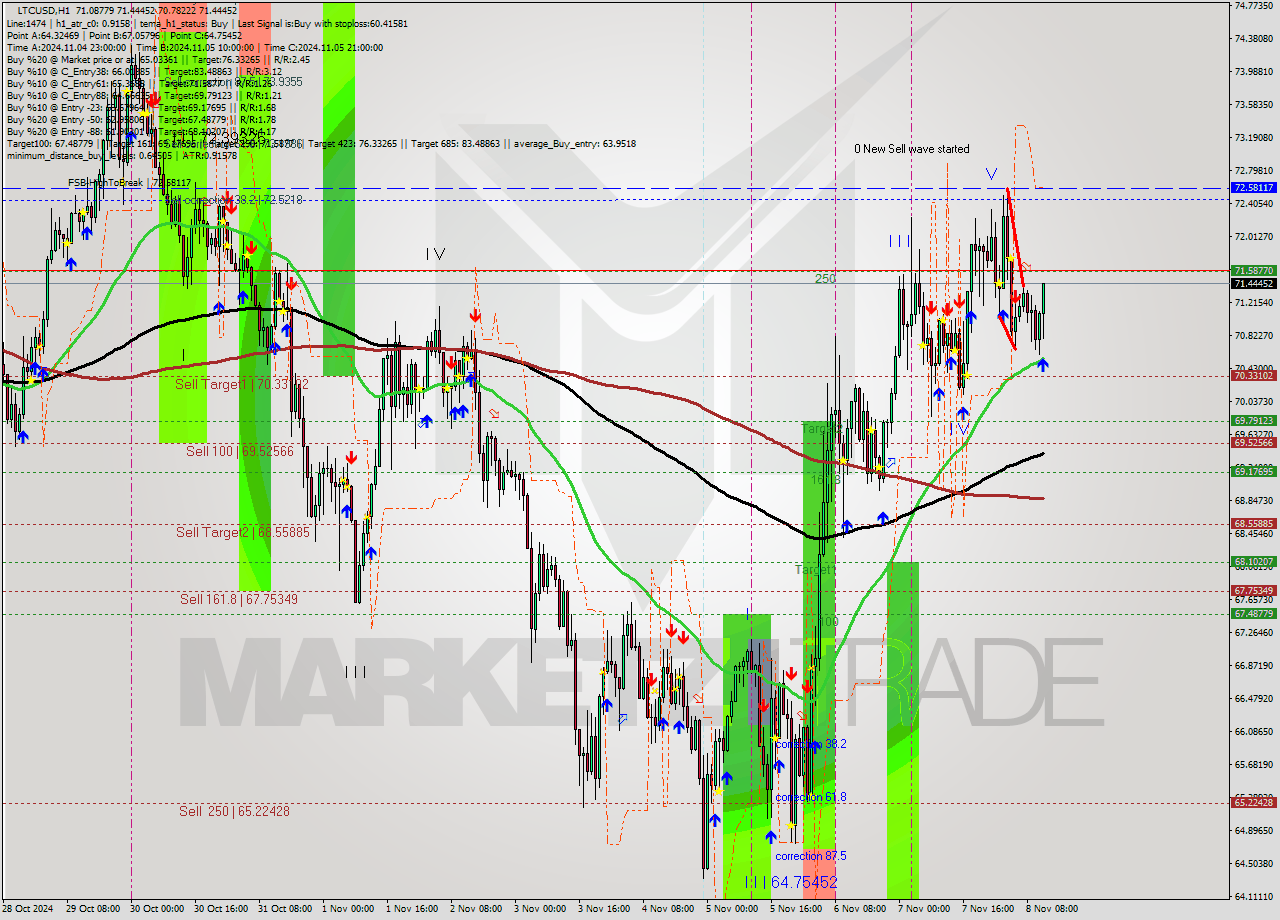Click the blue 'V' marker above latest high

pos(991,174)
